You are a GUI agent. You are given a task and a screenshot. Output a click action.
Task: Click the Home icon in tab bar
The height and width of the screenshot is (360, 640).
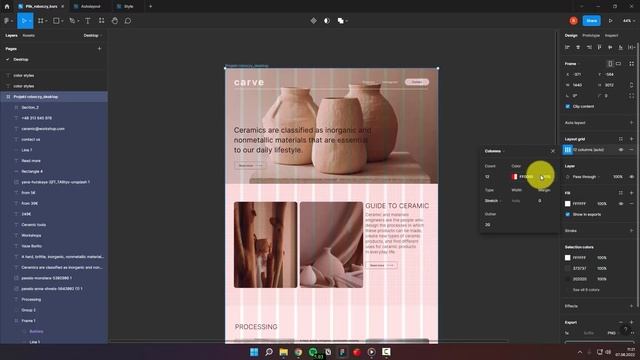7,7
